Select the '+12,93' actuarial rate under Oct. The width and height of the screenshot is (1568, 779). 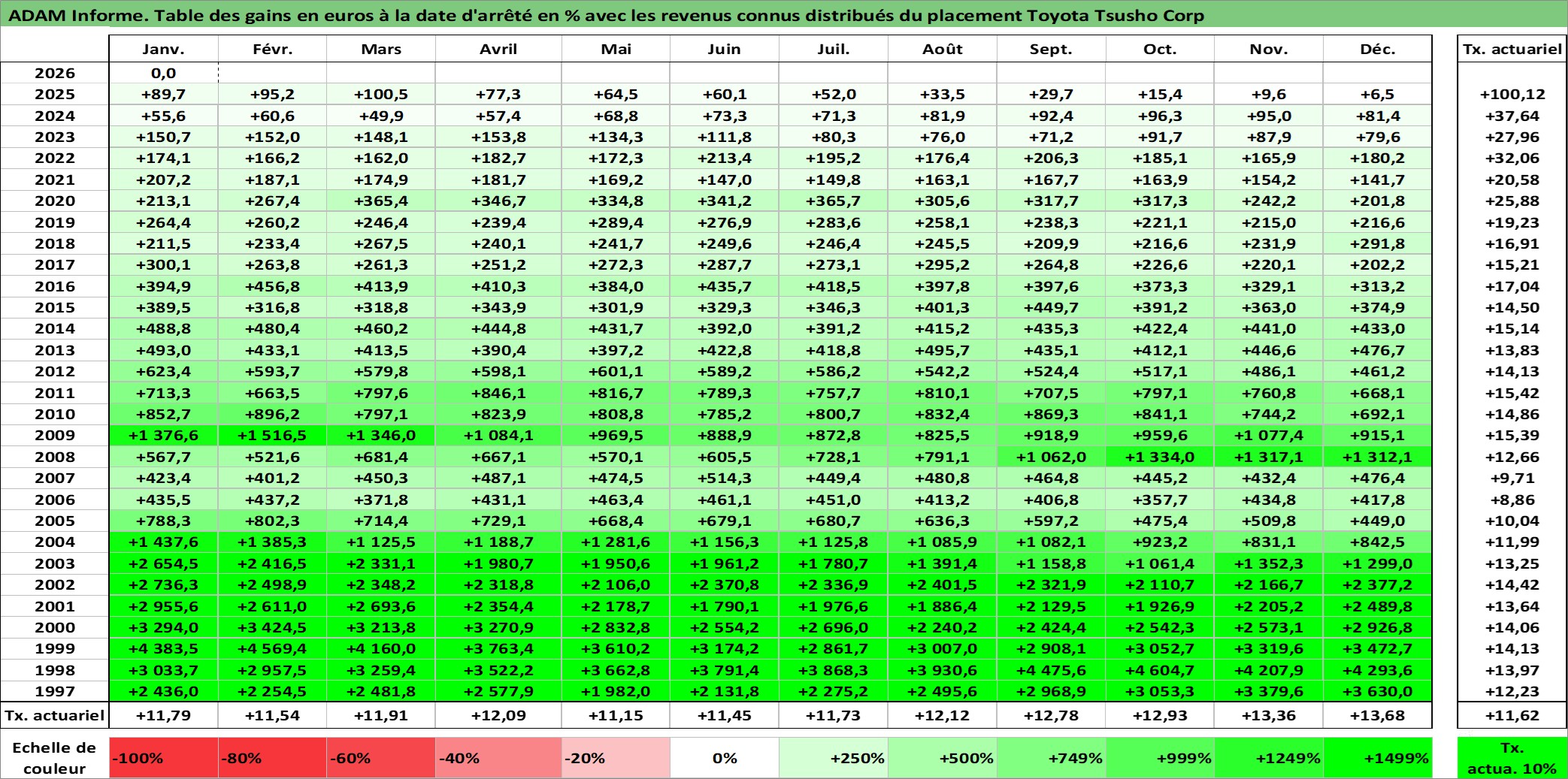[x=1160, y=715]
